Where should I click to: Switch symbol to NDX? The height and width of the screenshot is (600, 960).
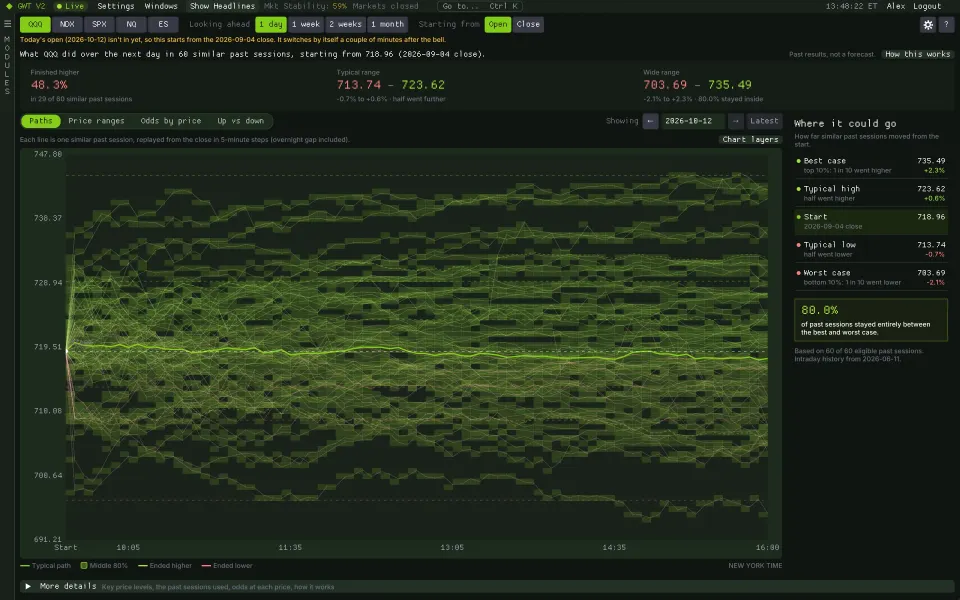coord(67,24)
